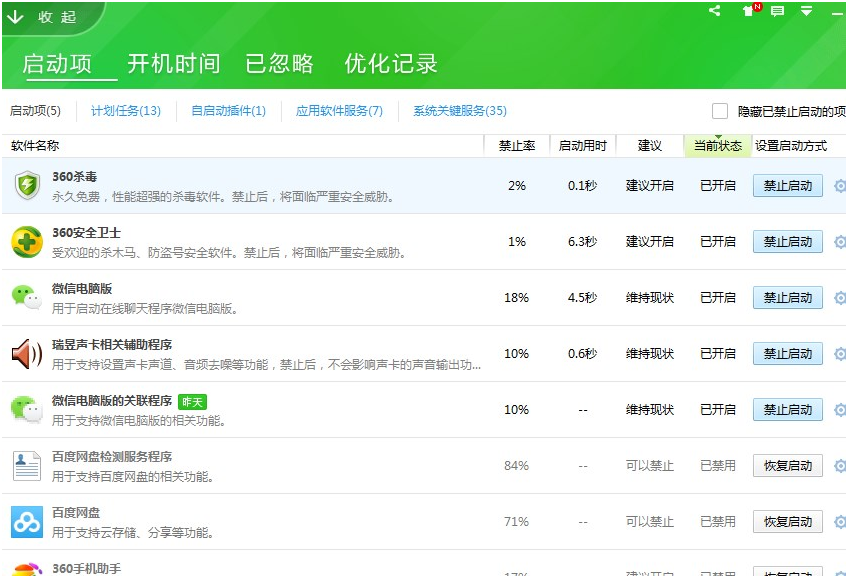848x578 pixels.
Task: Click the 4.5秒 startup time value
Action: [x=582, y=298]
